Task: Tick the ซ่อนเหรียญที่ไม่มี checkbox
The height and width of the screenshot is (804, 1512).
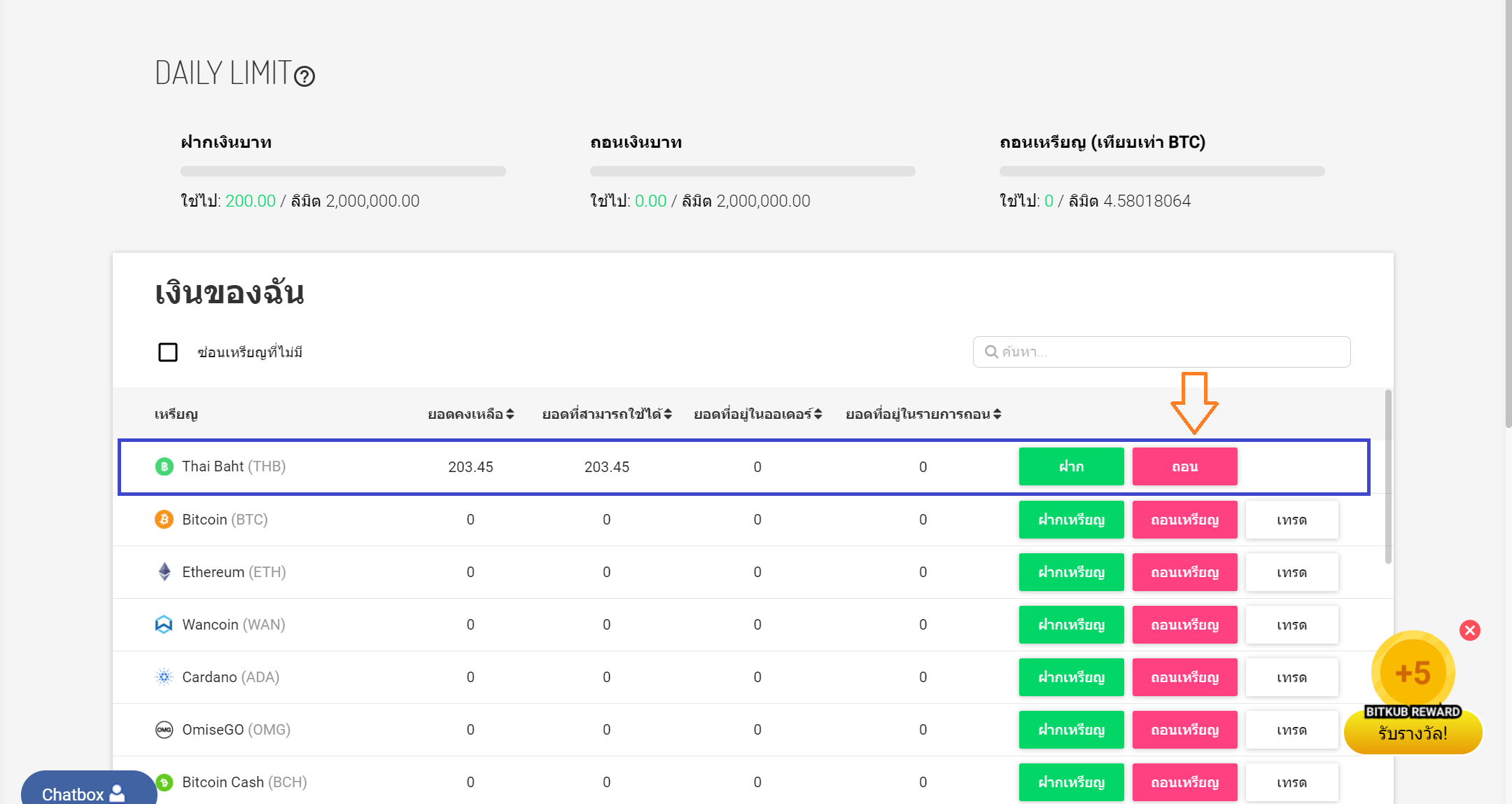Action: tap(168, 352)
